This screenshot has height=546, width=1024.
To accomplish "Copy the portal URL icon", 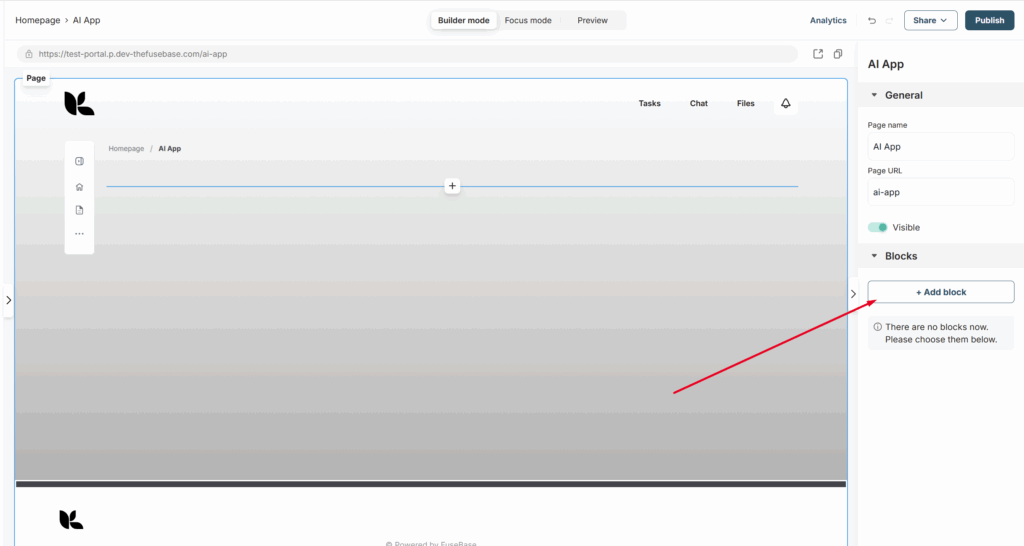I will (x=838, y=54).
